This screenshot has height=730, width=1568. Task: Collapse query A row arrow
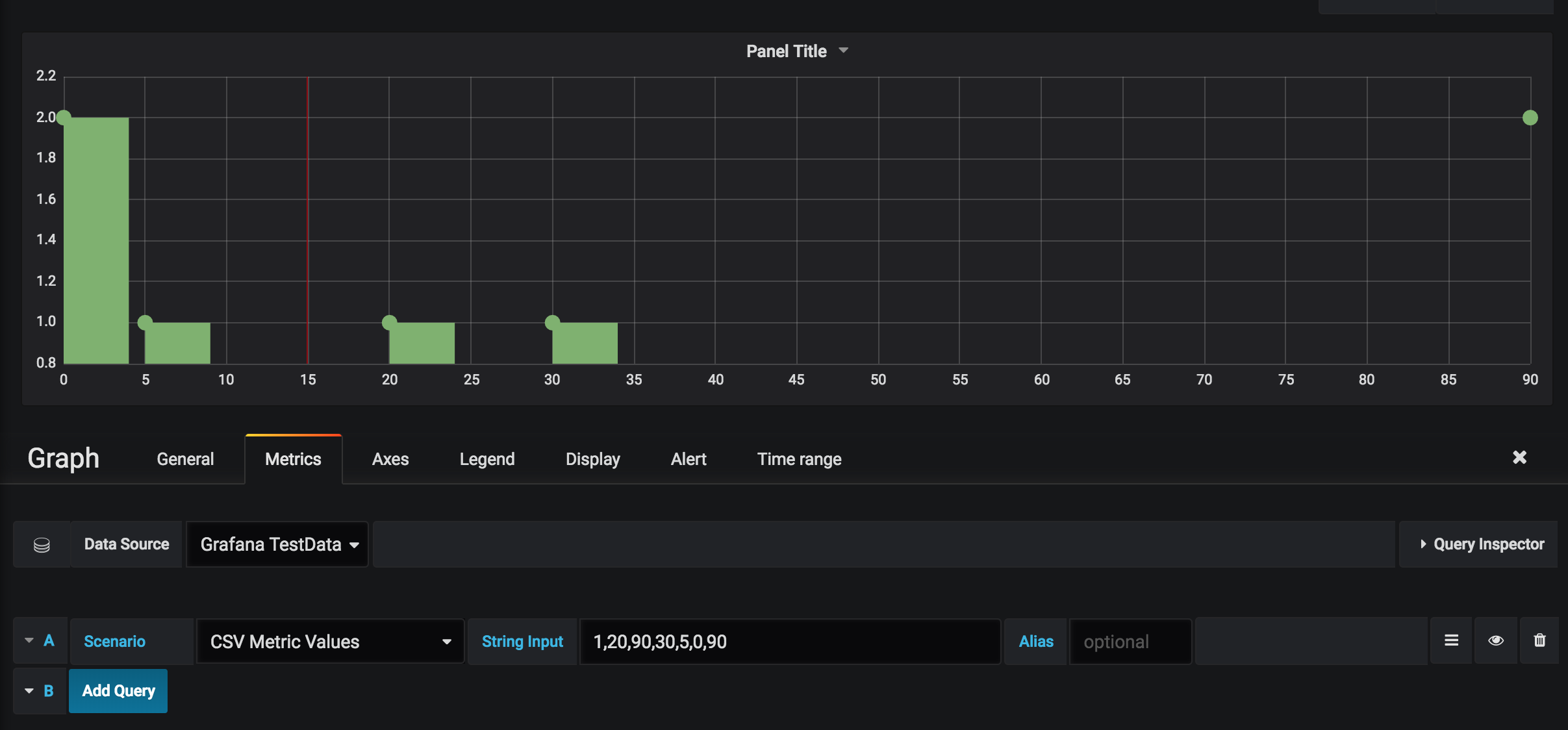[29, 641]
